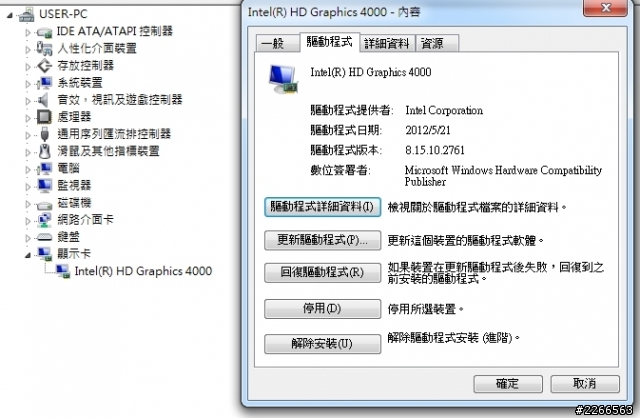Click the Microsoft Windows Hardware Compatibility Publisher text
The height and width of the screenshot is (418, 640).
pos(503,176)
